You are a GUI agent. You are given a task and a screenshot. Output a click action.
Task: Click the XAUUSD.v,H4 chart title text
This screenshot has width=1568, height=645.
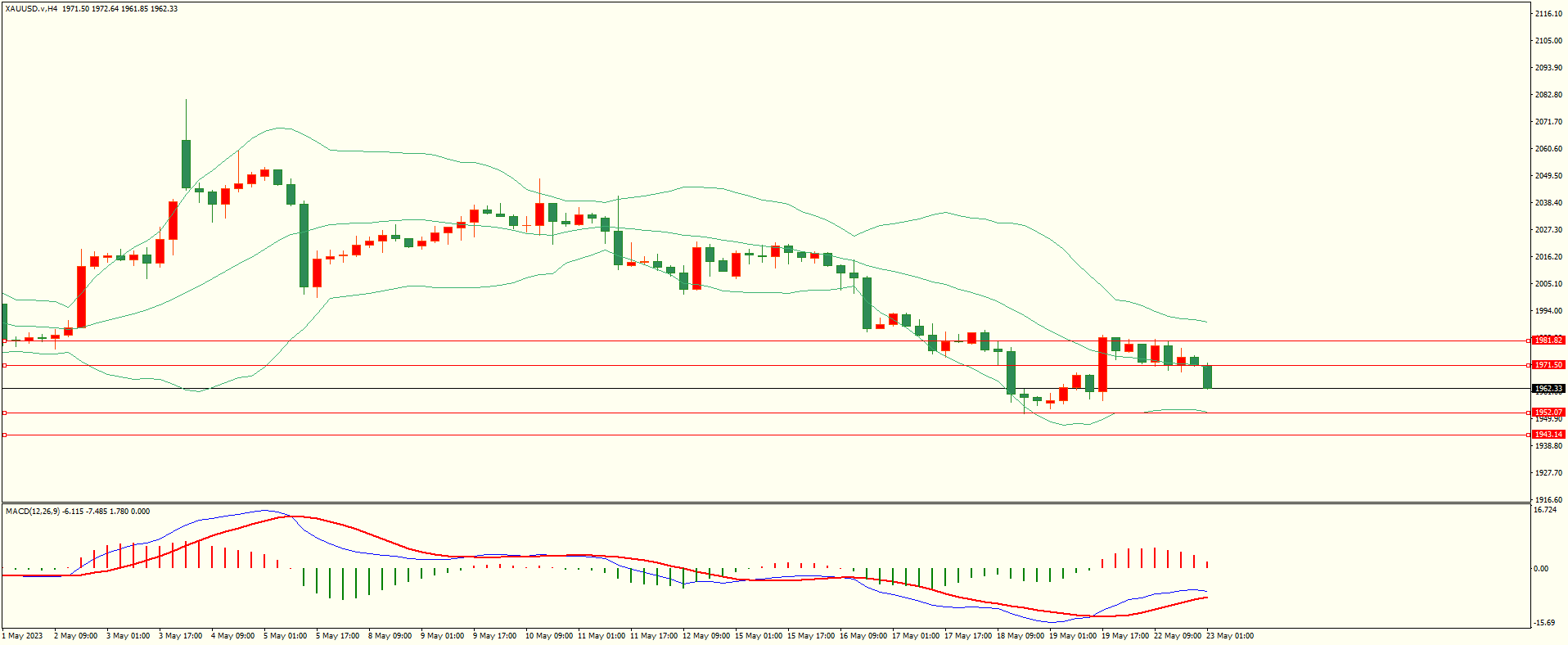click(31, 9)
